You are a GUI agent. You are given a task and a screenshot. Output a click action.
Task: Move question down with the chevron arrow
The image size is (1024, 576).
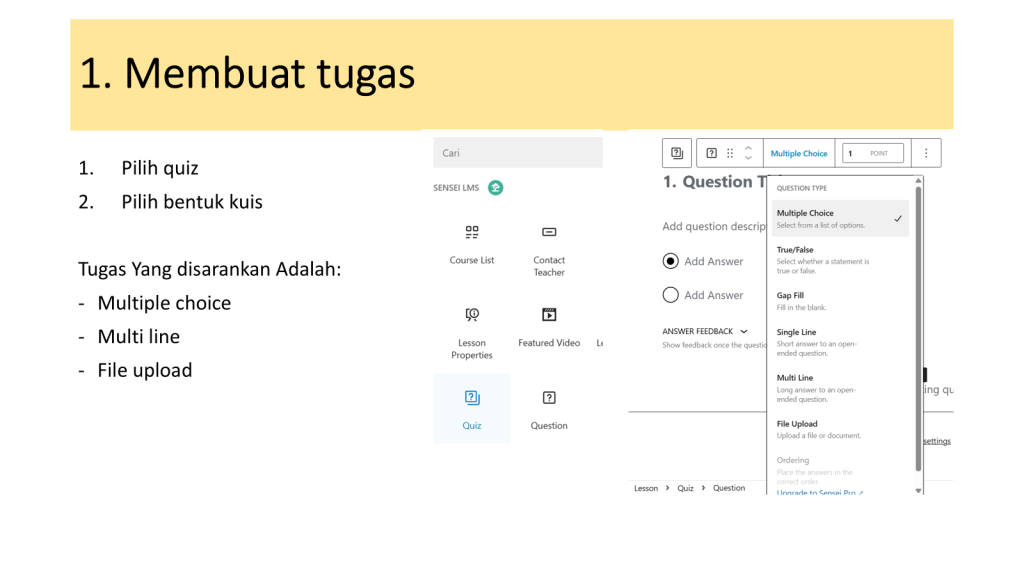click(748, 158)
